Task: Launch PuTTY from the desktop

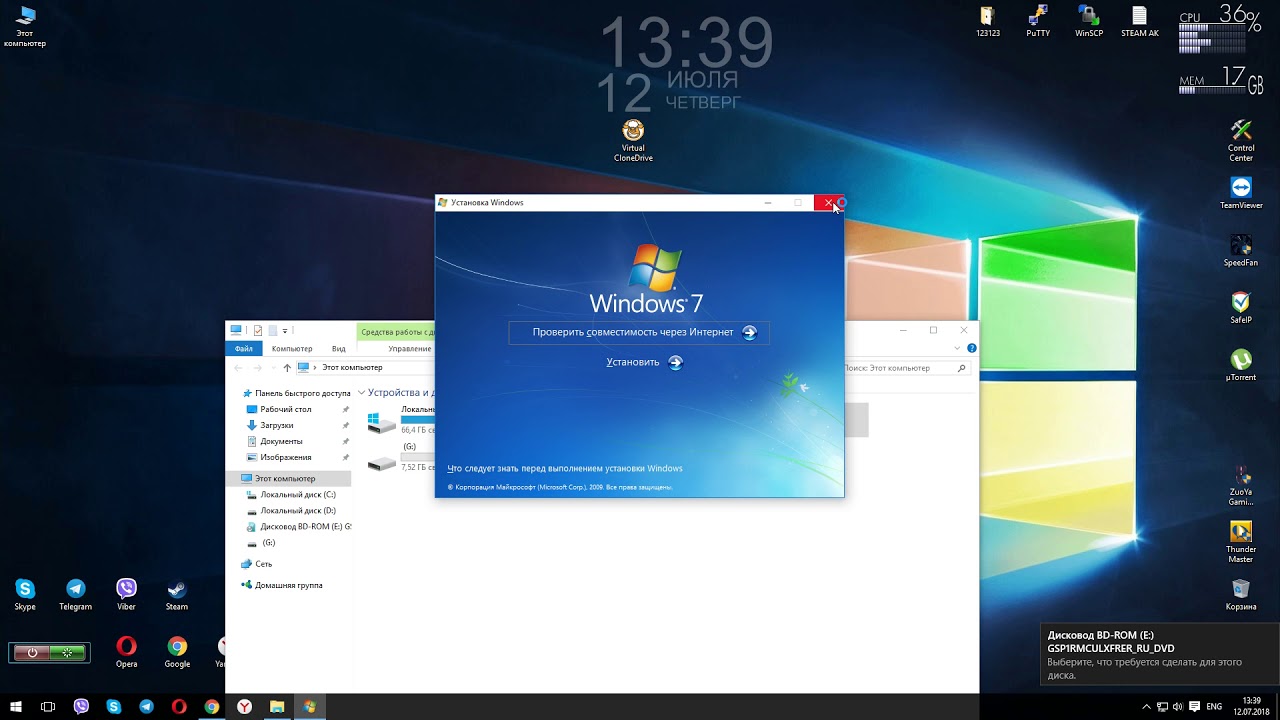Action: pos(1038,21)
